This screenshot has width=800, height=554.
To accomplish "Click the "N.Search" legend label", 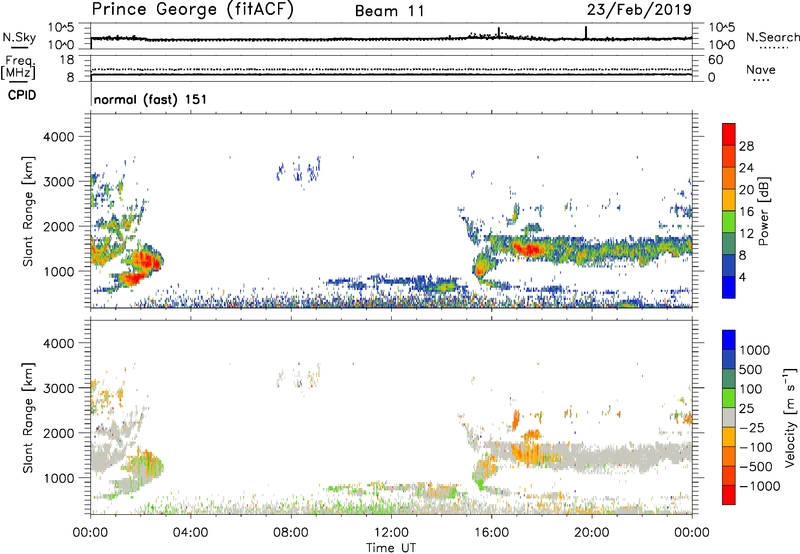I will click(x=772, y=37).
